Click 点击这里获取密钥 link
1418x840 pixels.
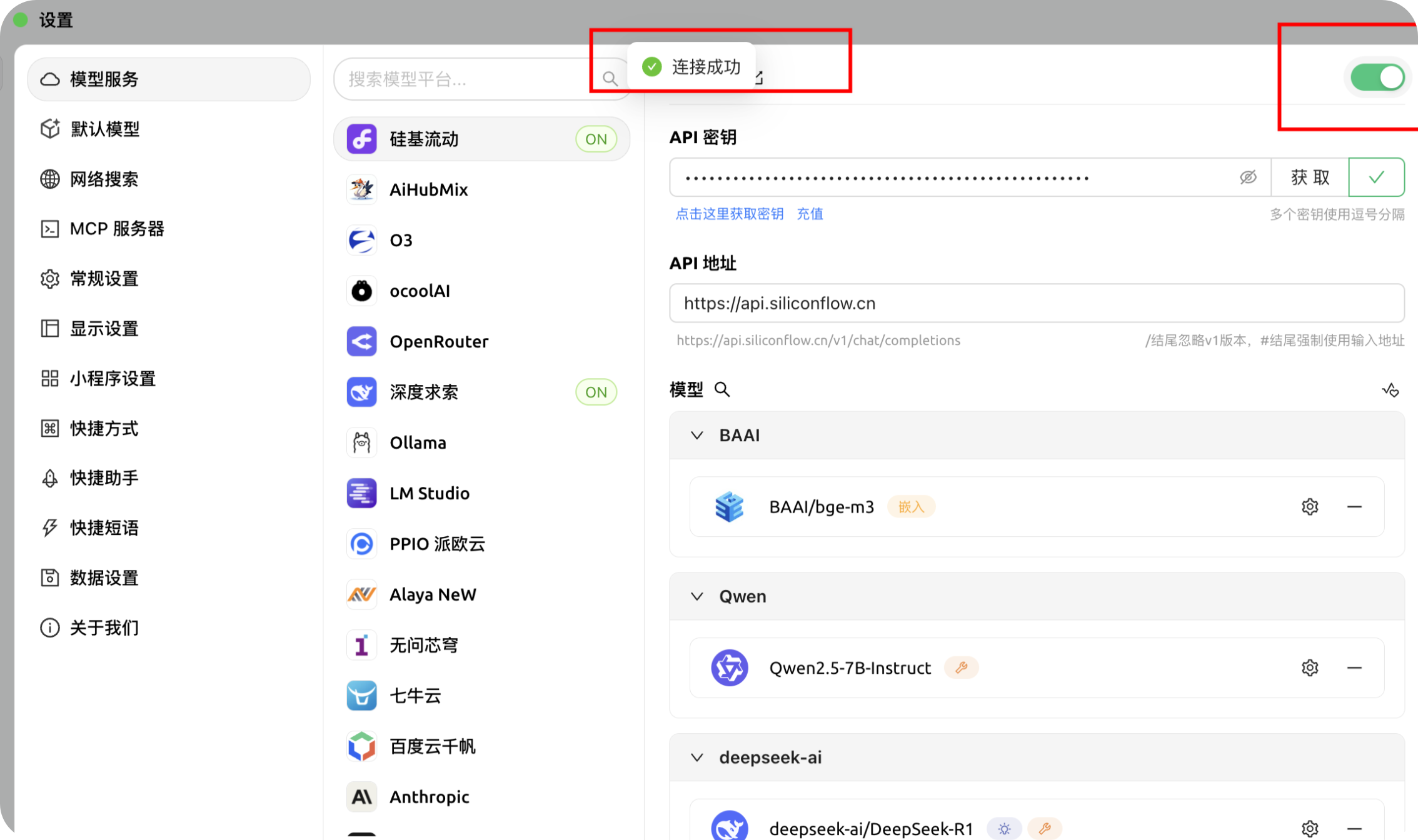pyautogui.click(x=729, y=214)
